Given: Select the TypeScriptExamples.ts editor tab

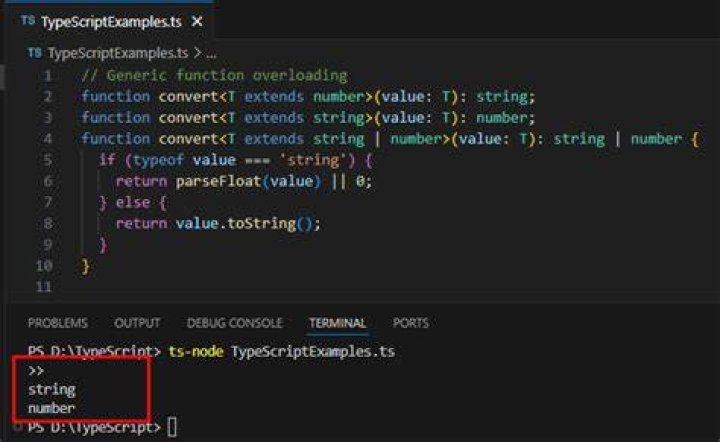Looking at the screenshot, I should click(x=108, y=21).
